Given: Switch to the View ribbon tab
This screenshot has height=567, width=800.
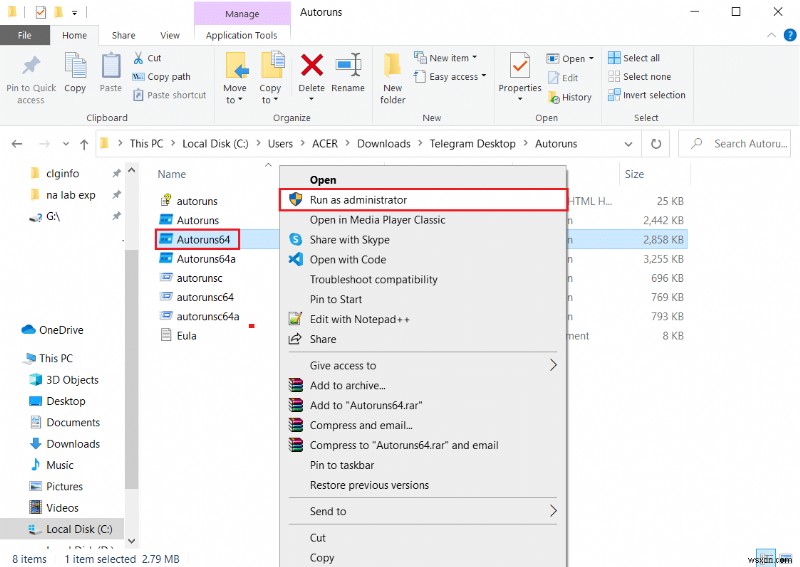Looking at the screenshot, I should 170,35.
